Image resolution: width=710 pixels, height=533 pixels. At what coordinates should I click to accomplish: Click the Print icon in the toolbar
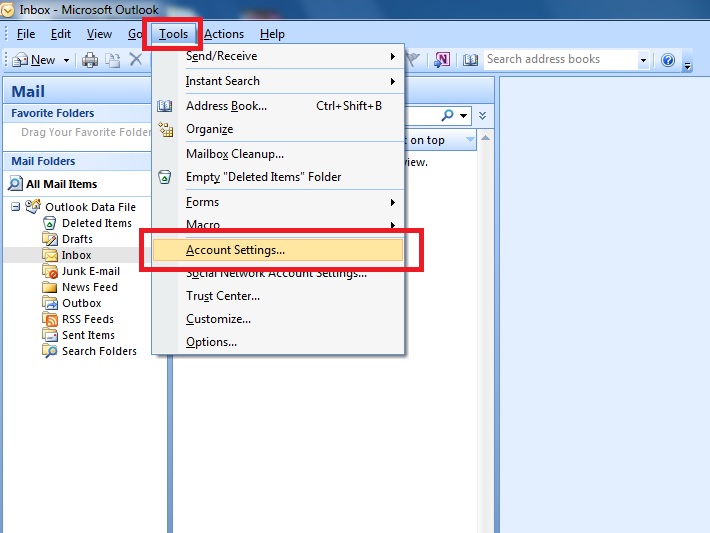pos(90,60)
